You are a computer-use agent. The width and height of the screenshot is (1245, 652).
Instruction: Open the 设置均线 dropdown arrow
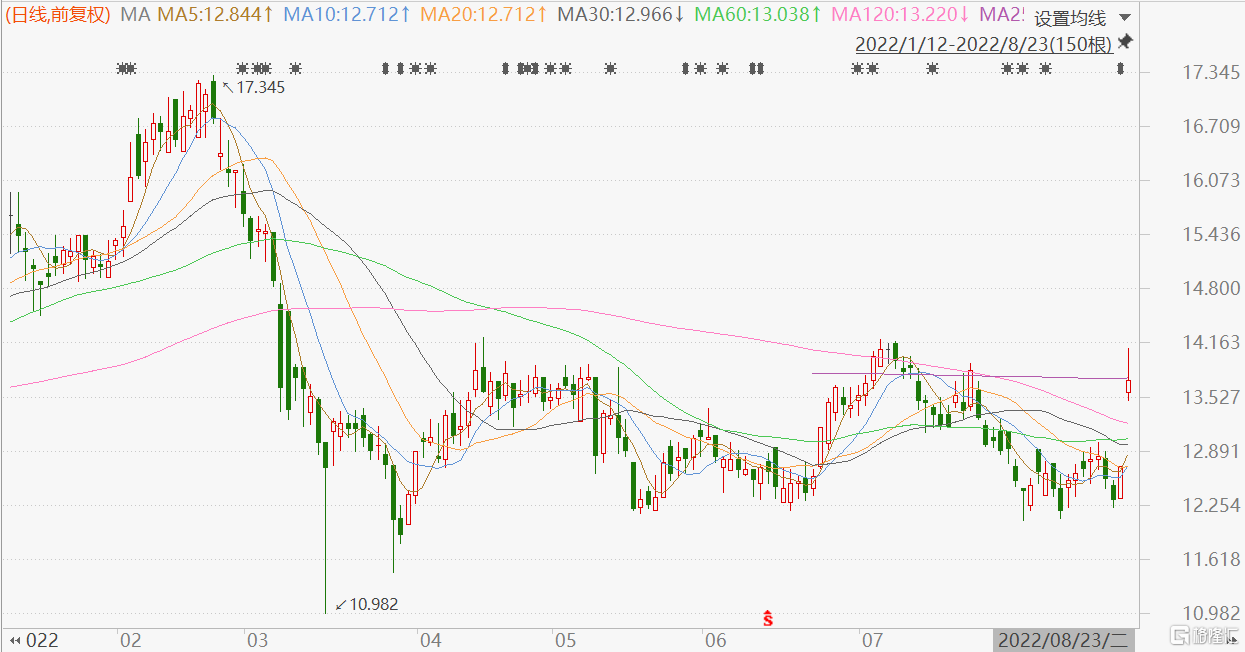tap(1125, 18)
